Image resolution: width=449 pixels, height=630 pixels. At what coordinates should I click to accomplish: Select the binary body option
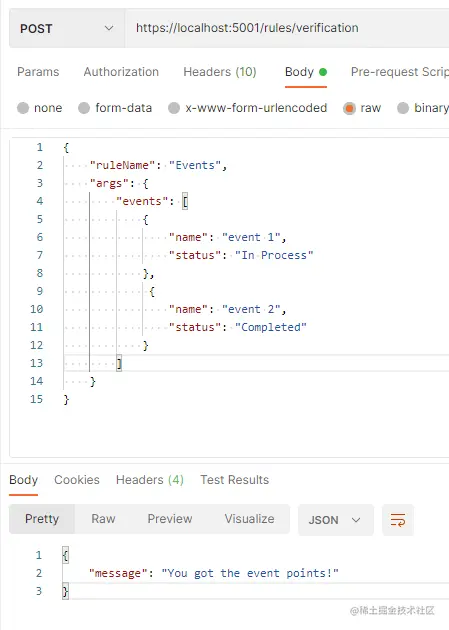pos(423,108)
